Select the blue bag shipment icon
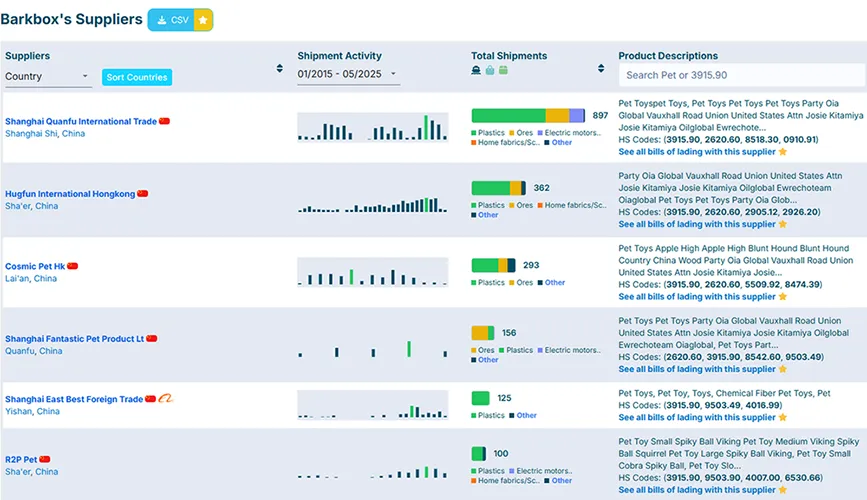The image size is (867, 500). [490, 70]
